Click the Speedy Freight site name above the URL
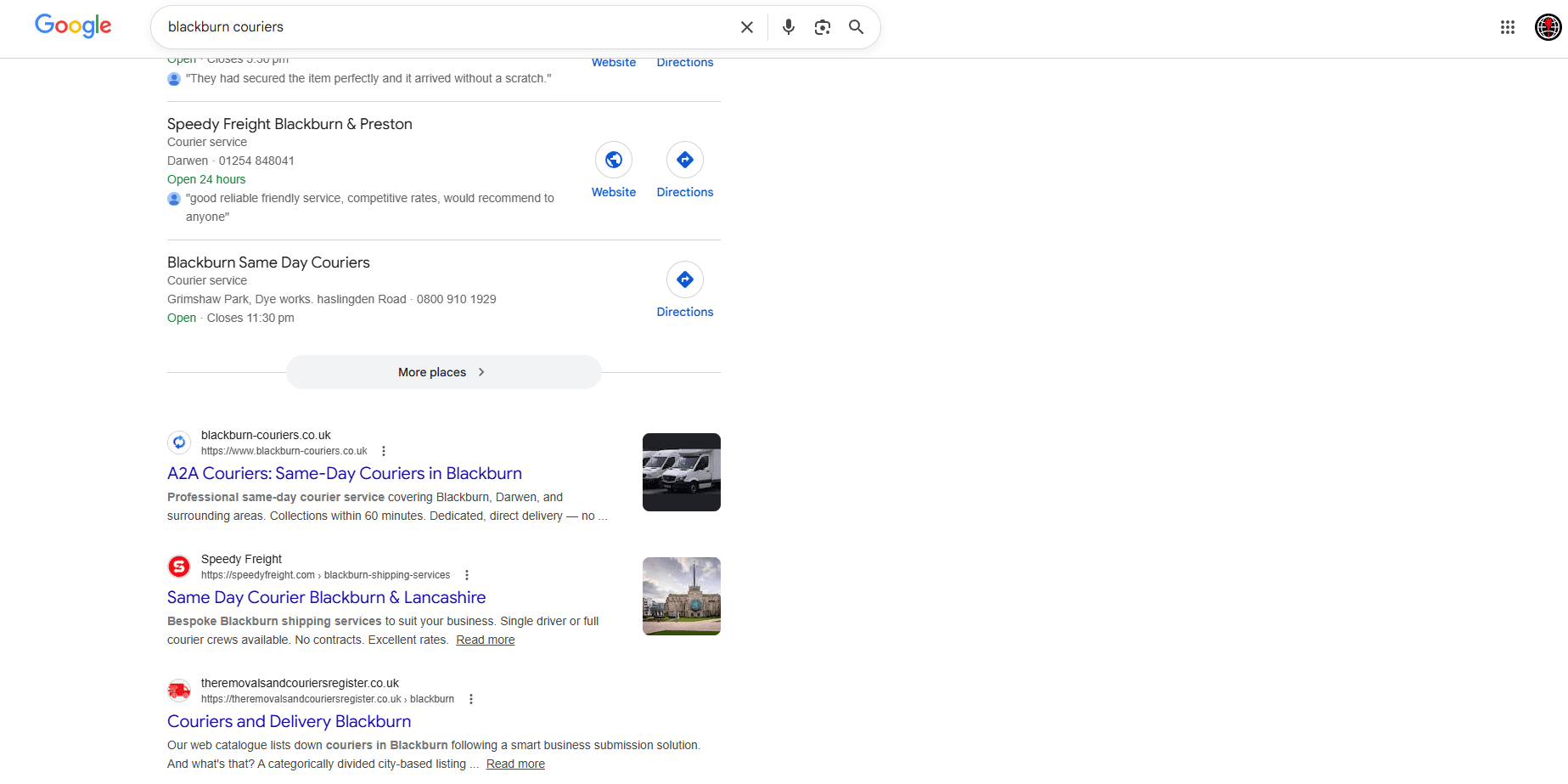The width and height of the screenshot is (1568, 784). [x=241, y=559]
